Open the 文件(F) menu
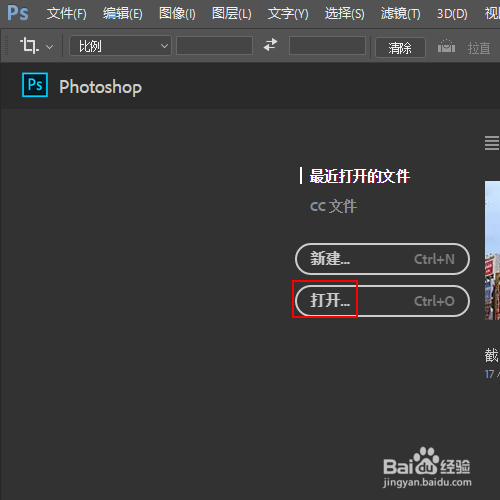This screenshot has width=500, height=500. click(x=66, y=14)
